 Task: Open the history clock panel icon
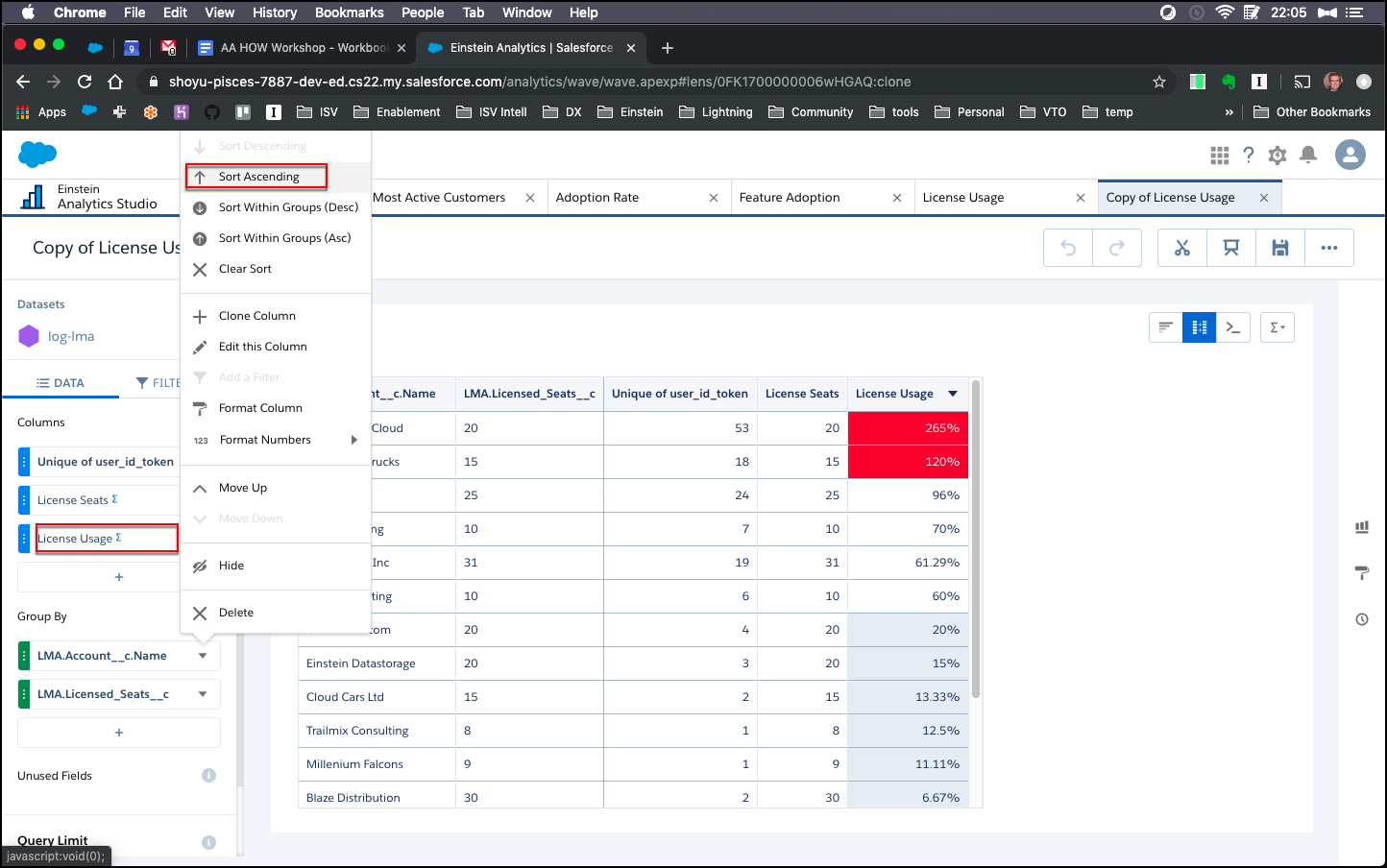pos(1362,619)
